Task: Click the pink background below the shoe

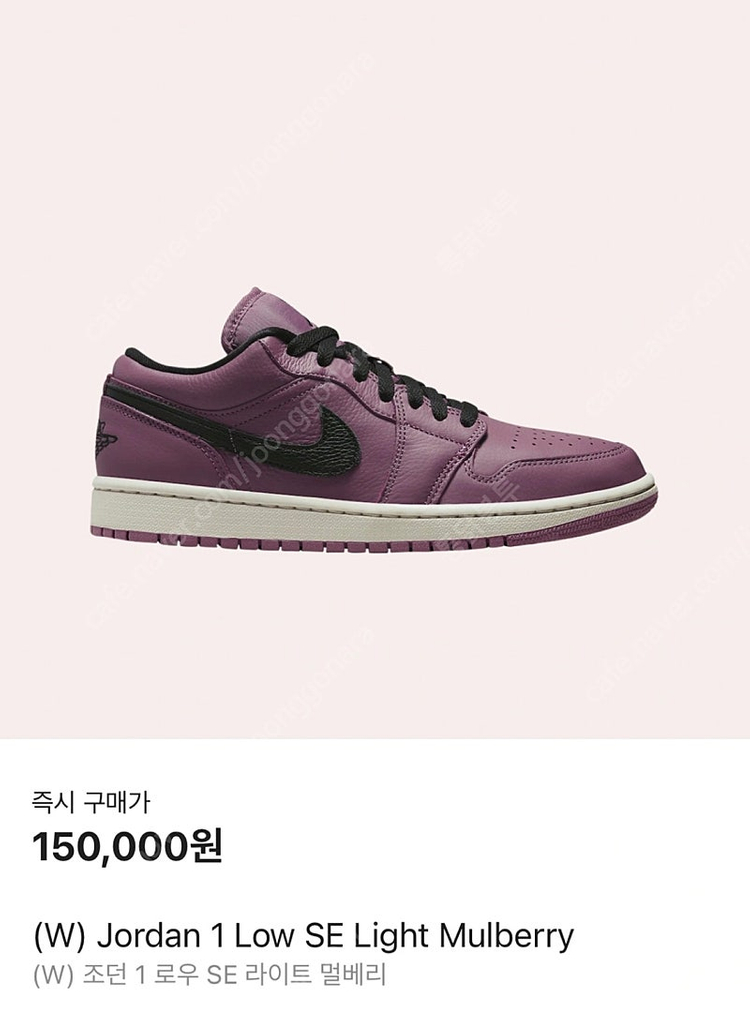Action: [x=375, y=643]
